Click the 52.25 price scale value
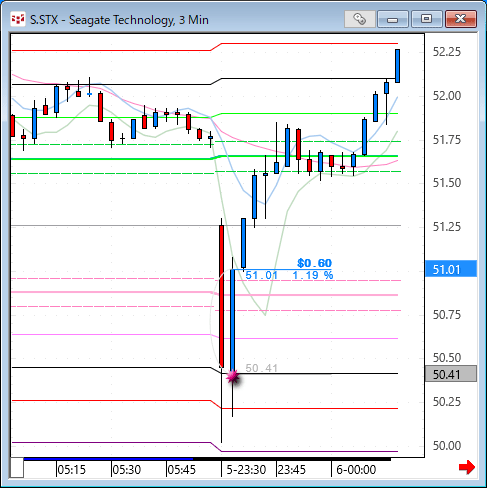The image size is (487, 488). click(x=447, y=52)
